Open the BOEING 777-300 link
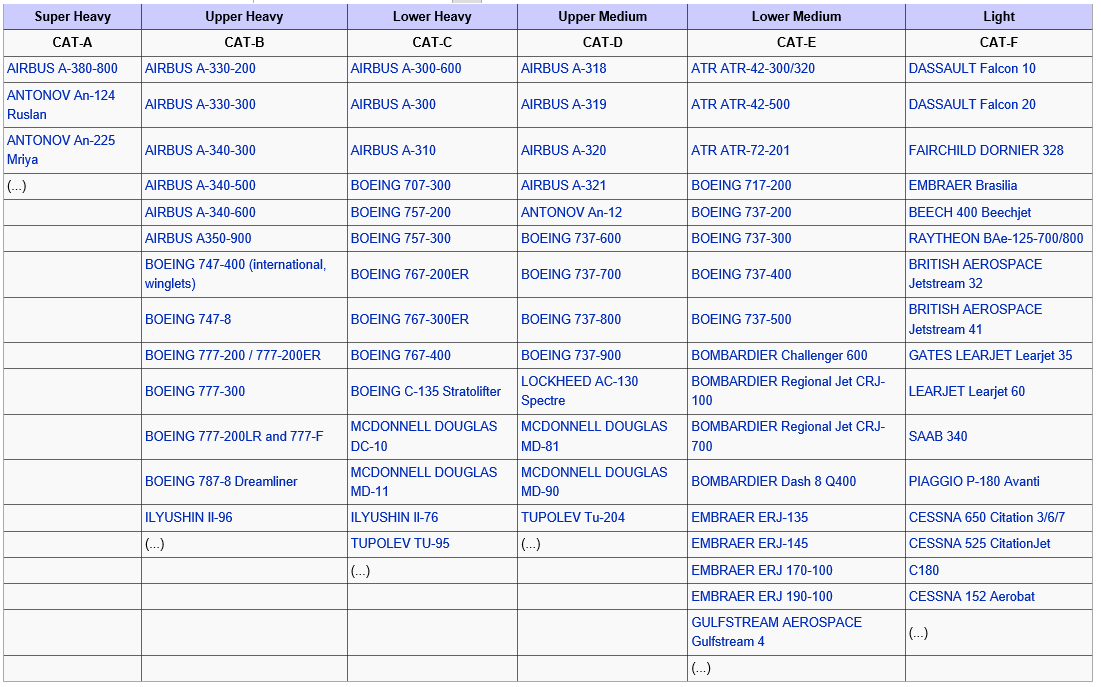Screen dimensions: 1101x687 [x=195, y=391]
